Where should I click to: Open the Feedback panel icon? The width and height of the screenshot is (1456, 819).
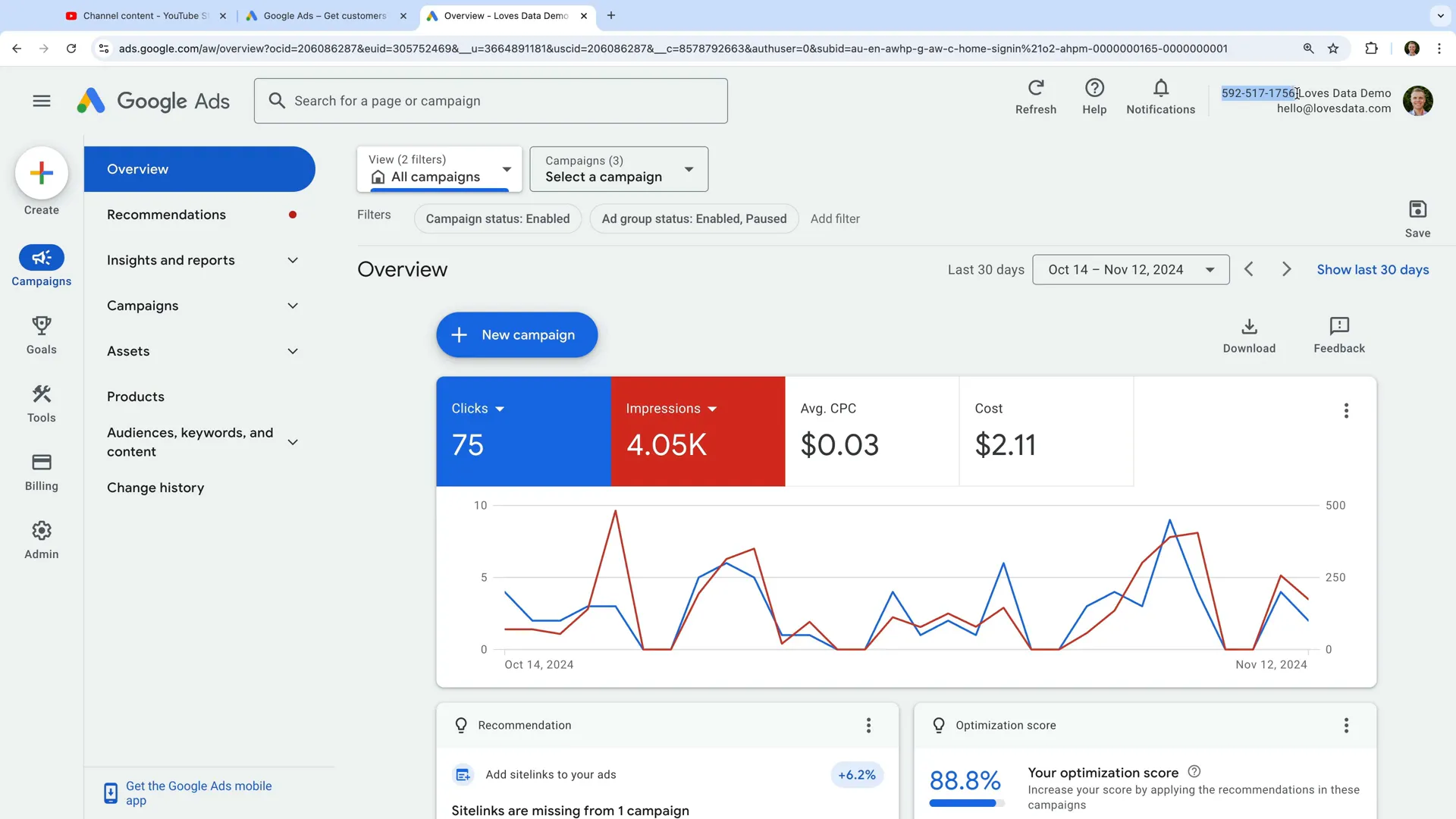pos(1338,335)
